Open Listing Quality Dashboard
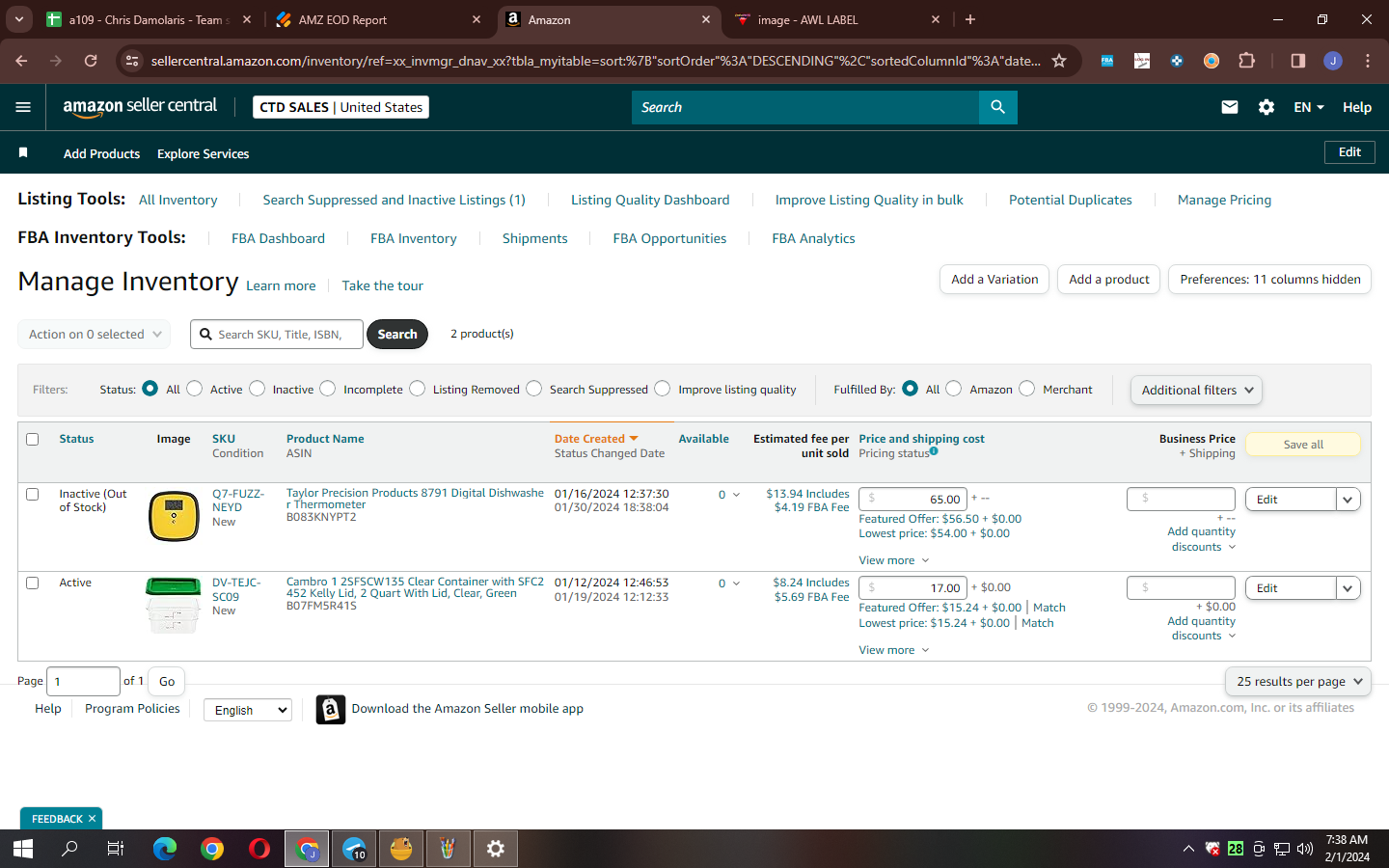Screen dimensions: 1389x868 [650, 200]
